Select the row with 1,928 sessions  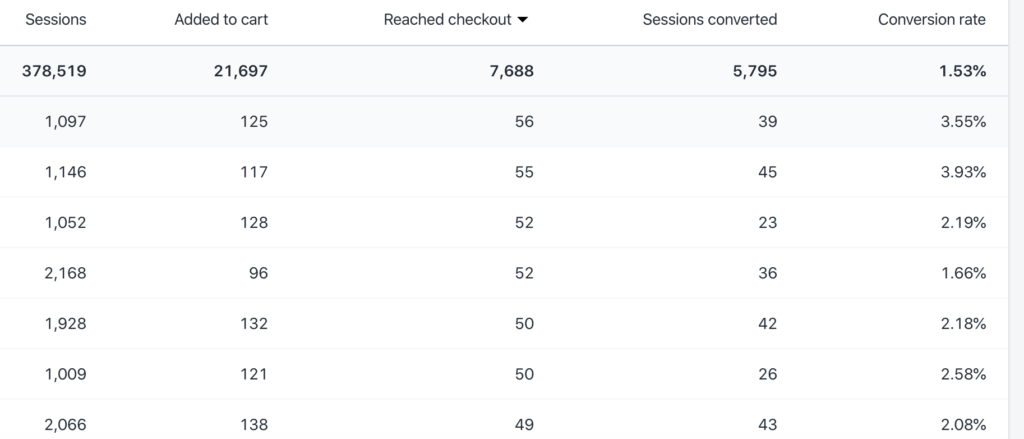click(x=504, y=323)
